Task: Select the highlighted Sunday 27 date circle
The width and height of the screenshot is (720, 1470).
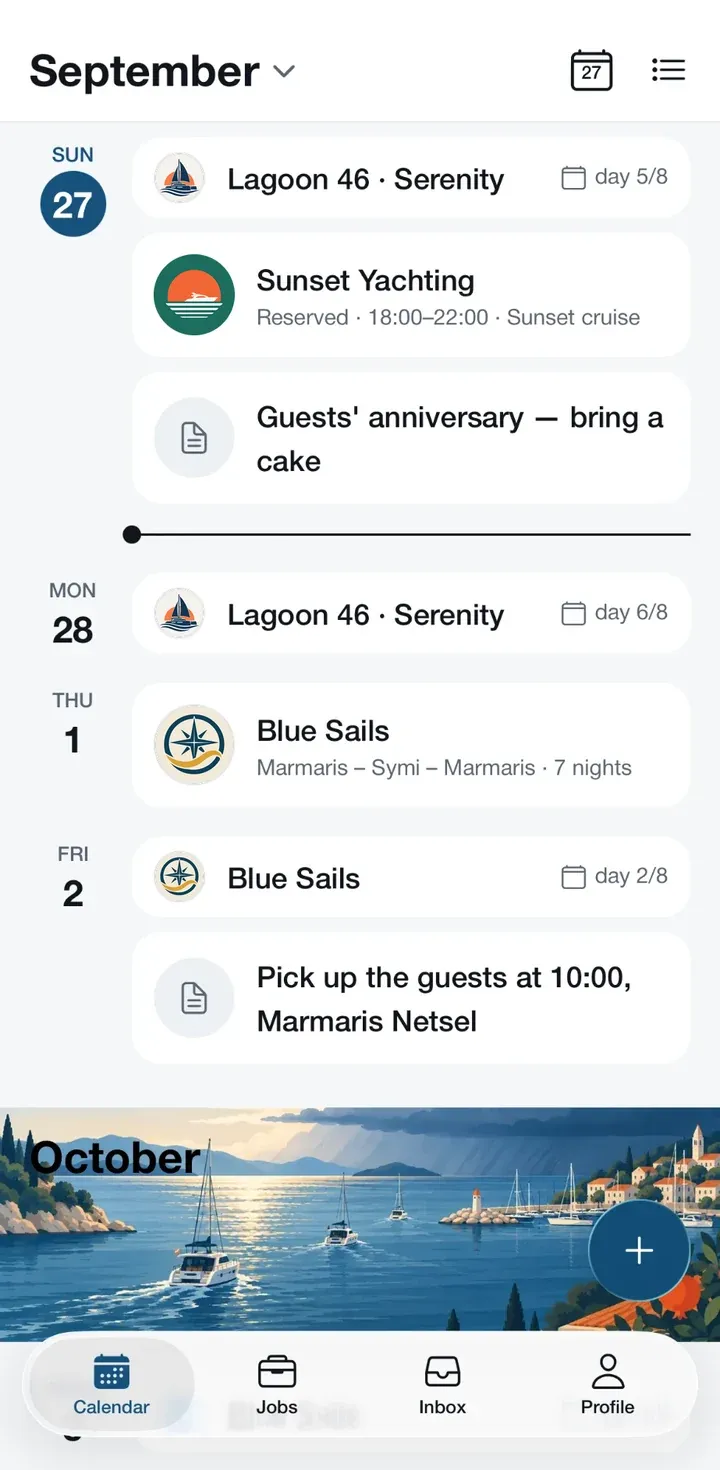Action: (x=73, y=204)
